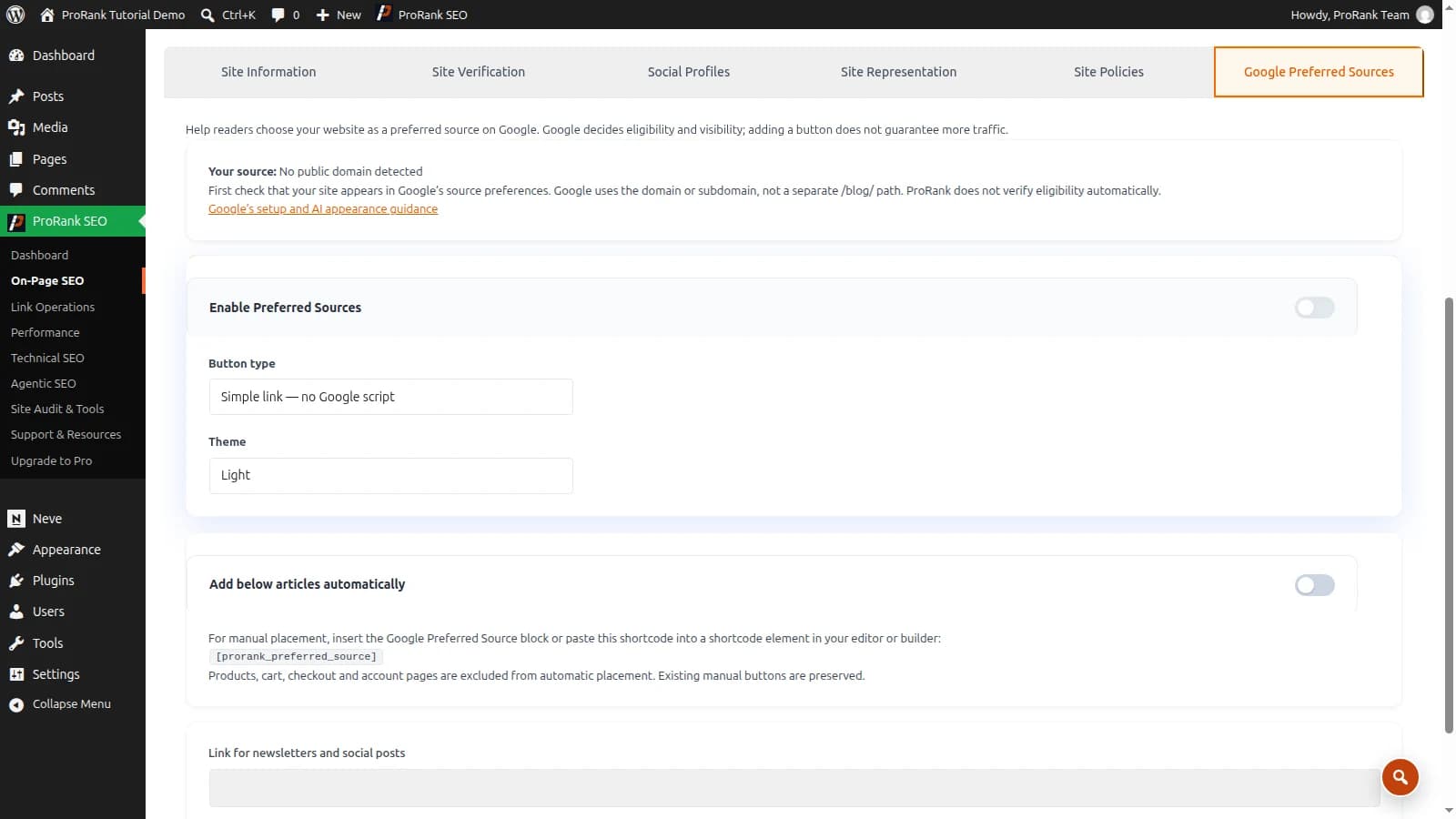The height and width of the screenshot is (819, 1456).
Task: Click the user avatar next to Howdy
Action: [x=1425, y=15]
